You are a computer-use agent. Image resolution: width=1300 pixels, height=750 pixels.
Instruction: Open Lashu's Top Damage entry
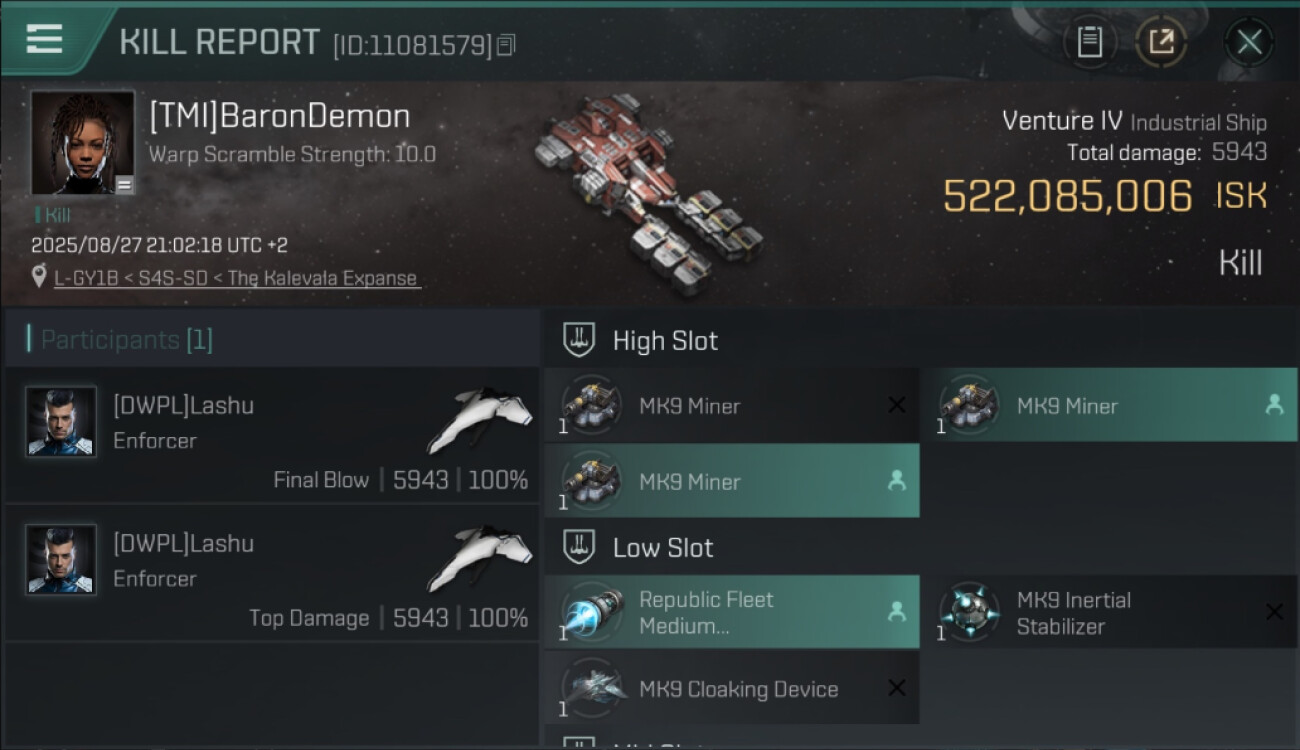click(x=272, y=573)
